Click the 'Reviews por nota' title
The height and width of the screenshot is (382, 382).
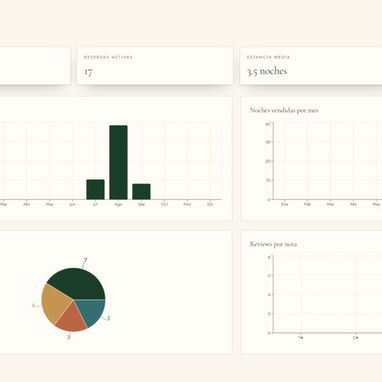(273, 244)
